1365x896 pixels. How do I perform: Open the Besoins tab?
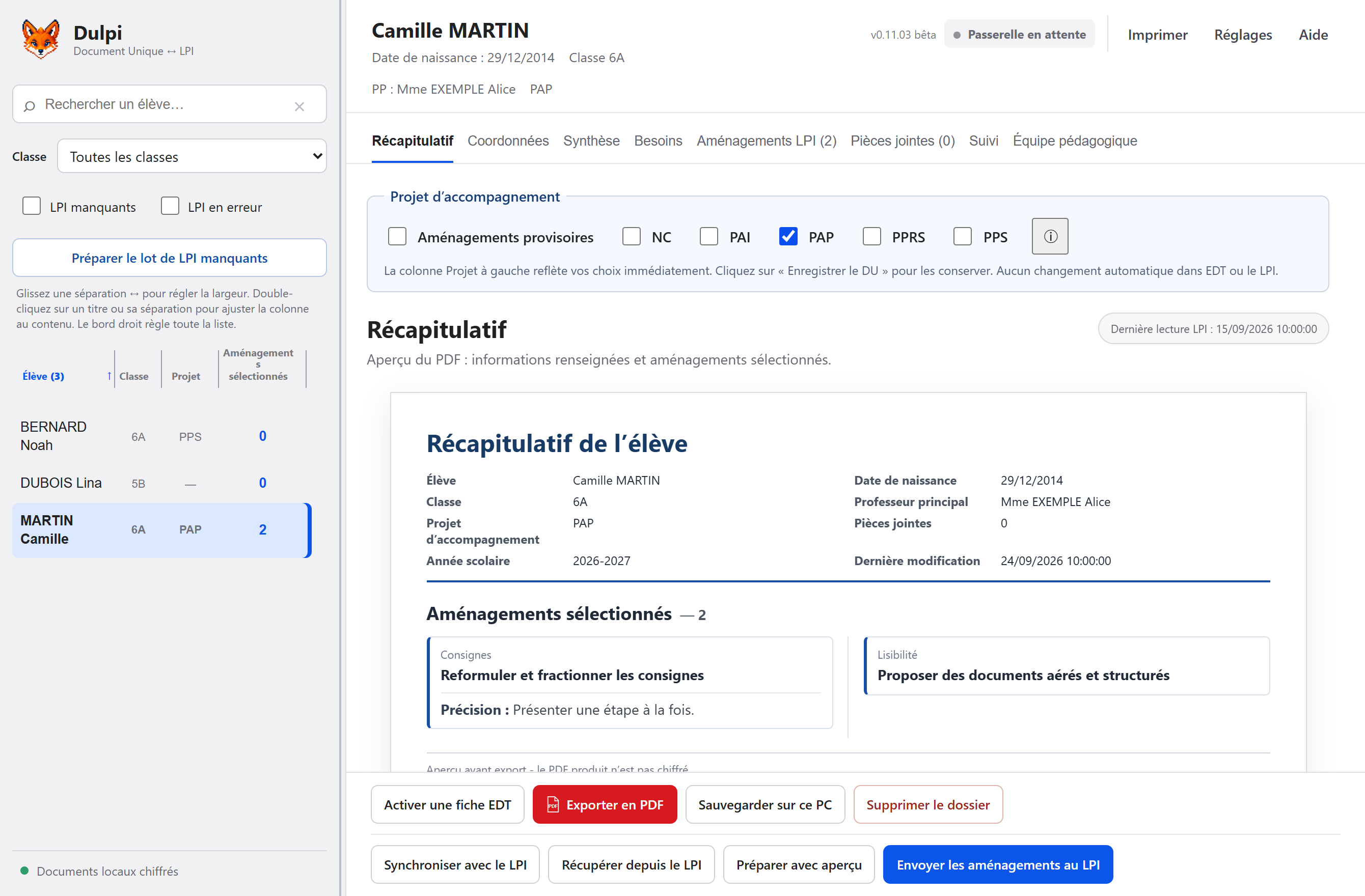658,141
